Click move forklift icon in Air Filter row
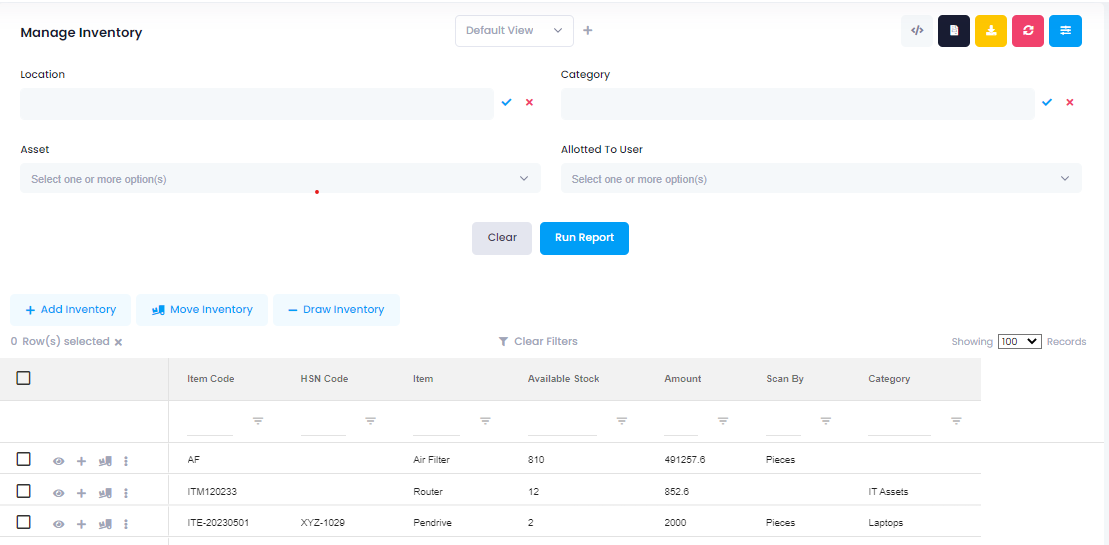 pos(105,461)
